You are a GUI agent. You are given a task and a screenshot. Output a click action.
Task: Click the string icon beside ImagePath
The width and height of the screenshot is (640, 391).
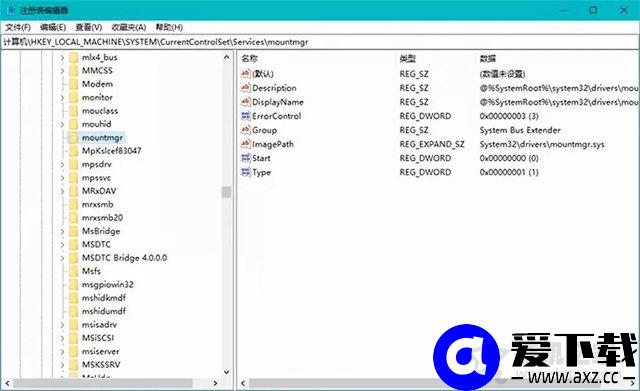246,144
